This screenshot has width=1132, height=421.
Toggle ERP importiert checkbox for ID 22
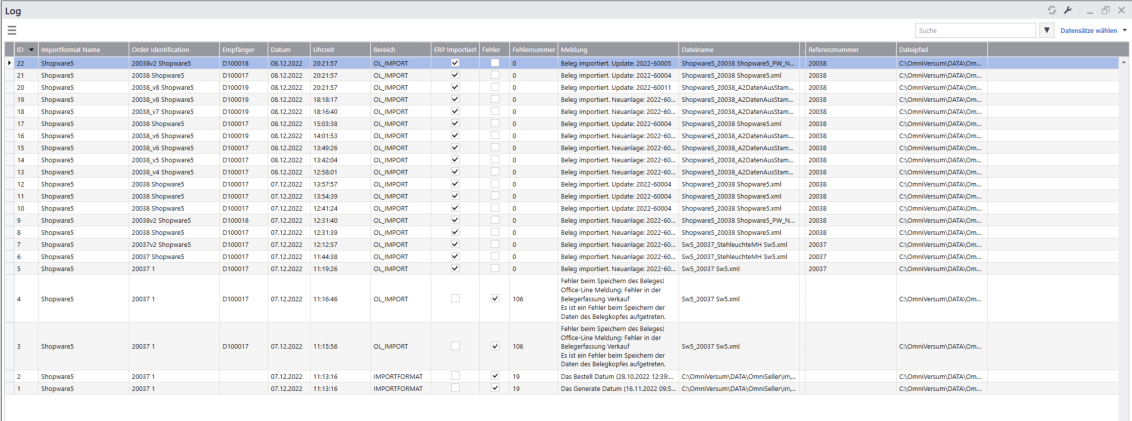point(455,62)
